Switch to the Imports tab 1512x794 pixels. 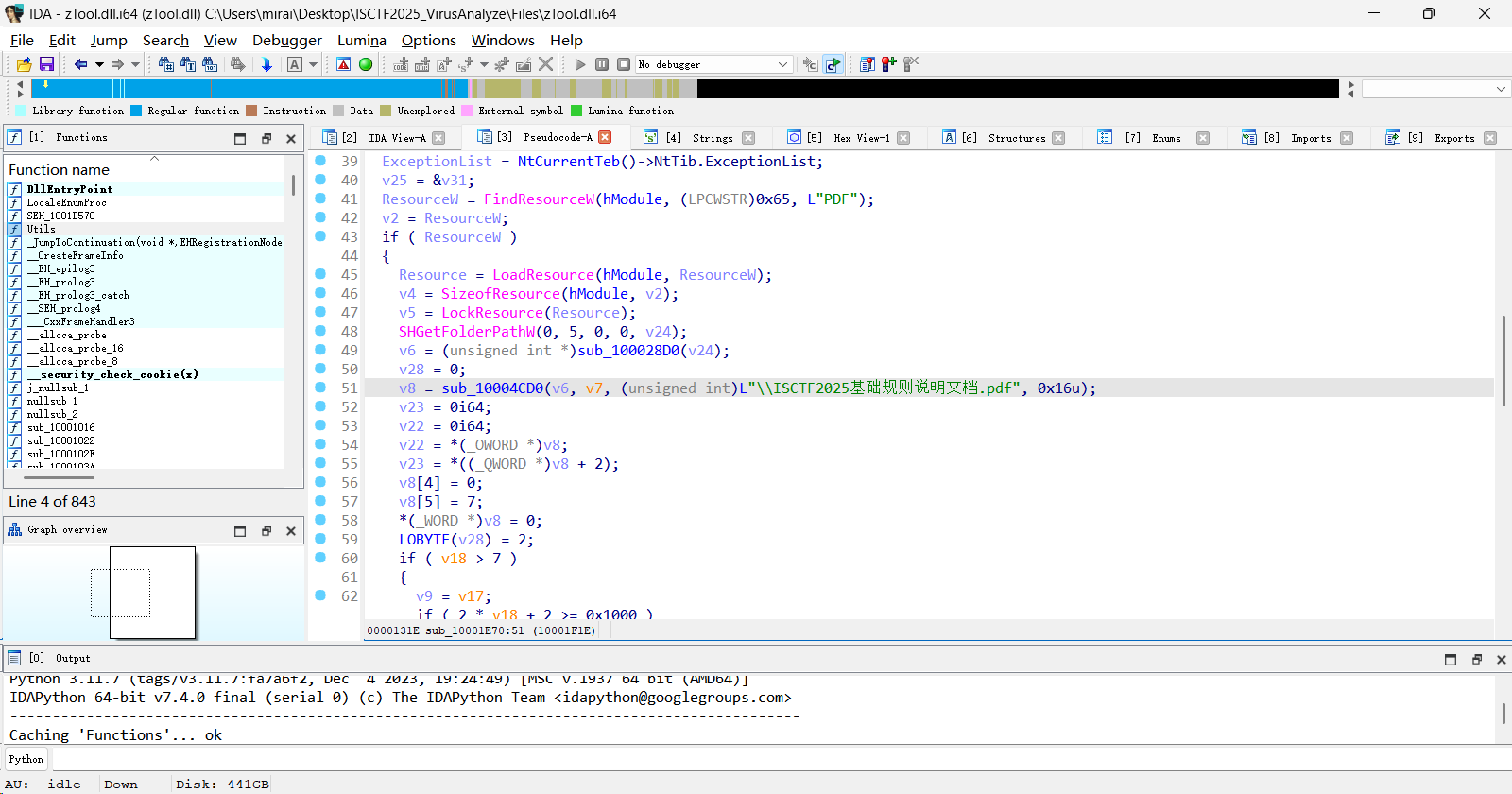[1297, 138]
